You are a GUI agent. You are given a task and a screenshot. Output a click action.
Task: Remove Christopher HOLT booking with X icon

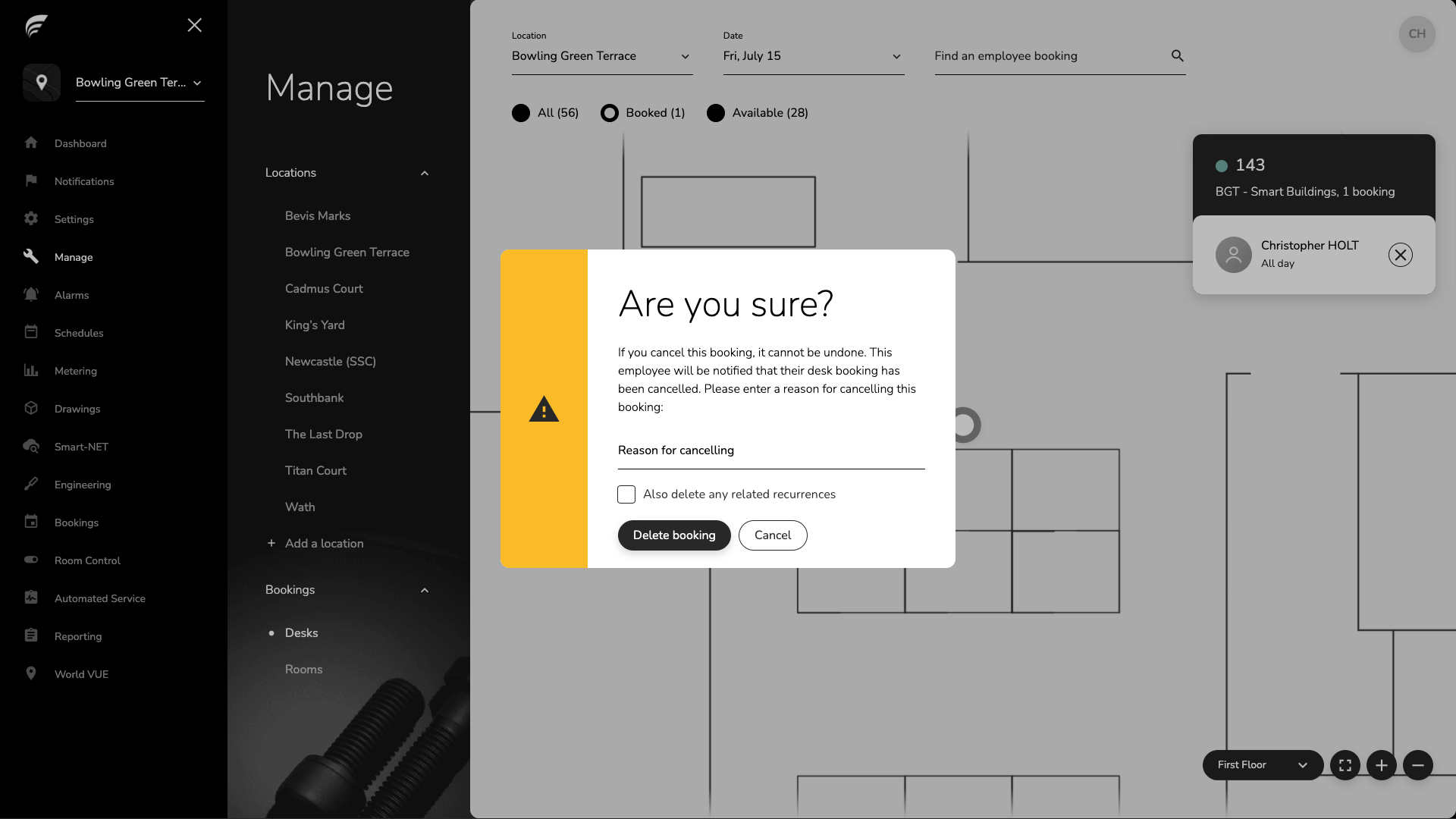coord(1400,255)
